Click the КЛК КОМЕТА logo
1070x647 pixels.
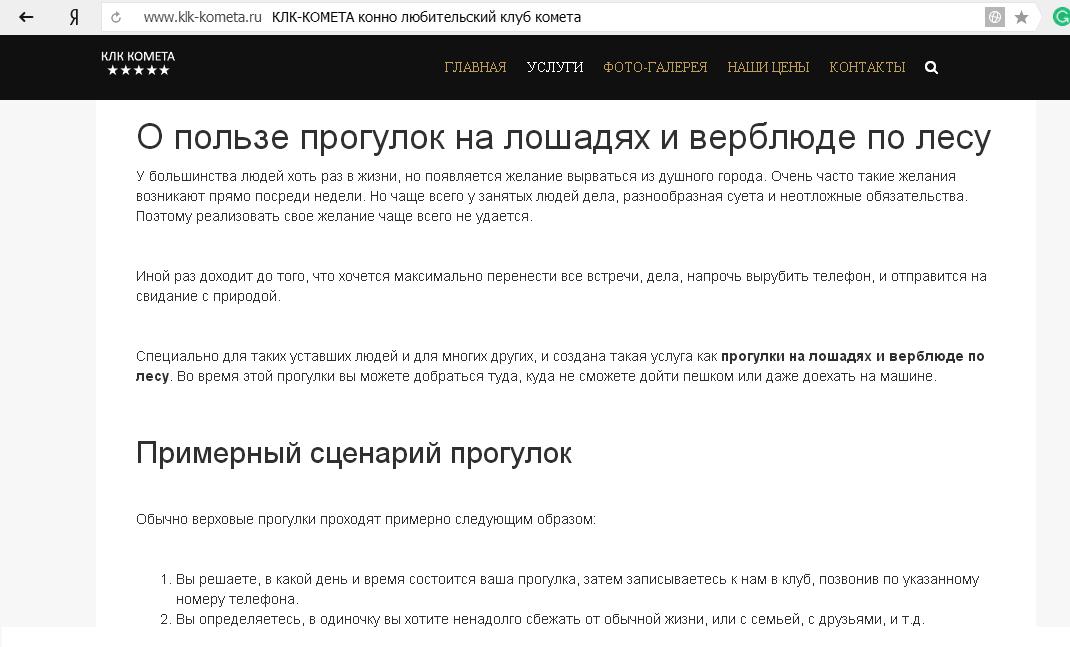point(138,63)
